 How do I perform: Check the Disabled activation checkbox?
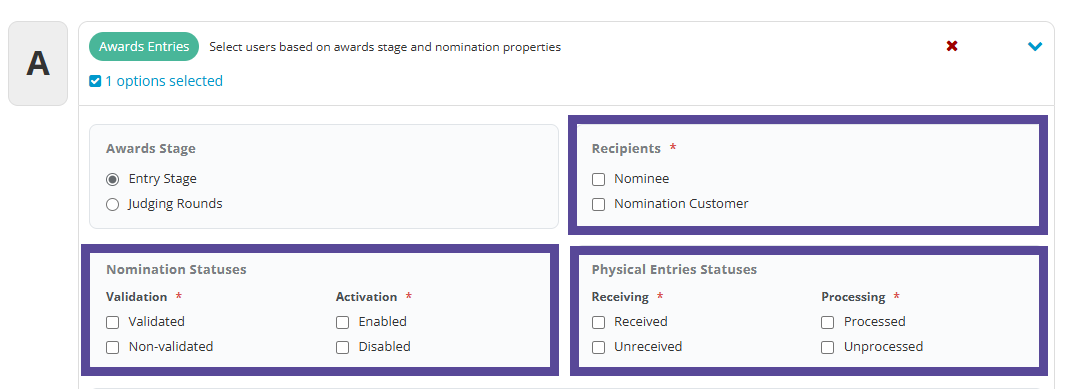coord(343,347)
